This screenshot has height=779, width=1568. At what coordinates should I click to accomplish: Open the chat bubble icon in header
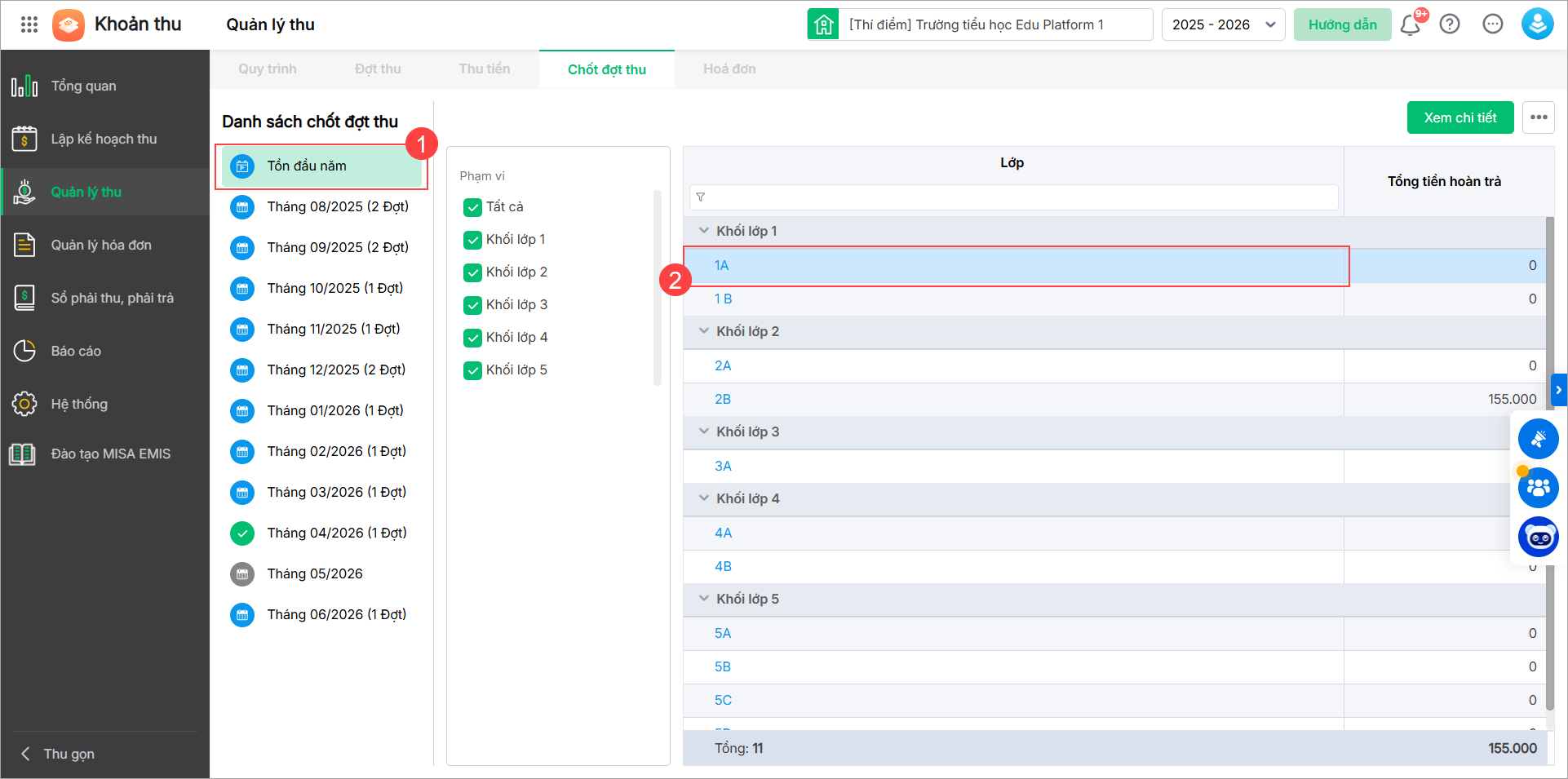tap(1493, 24)
